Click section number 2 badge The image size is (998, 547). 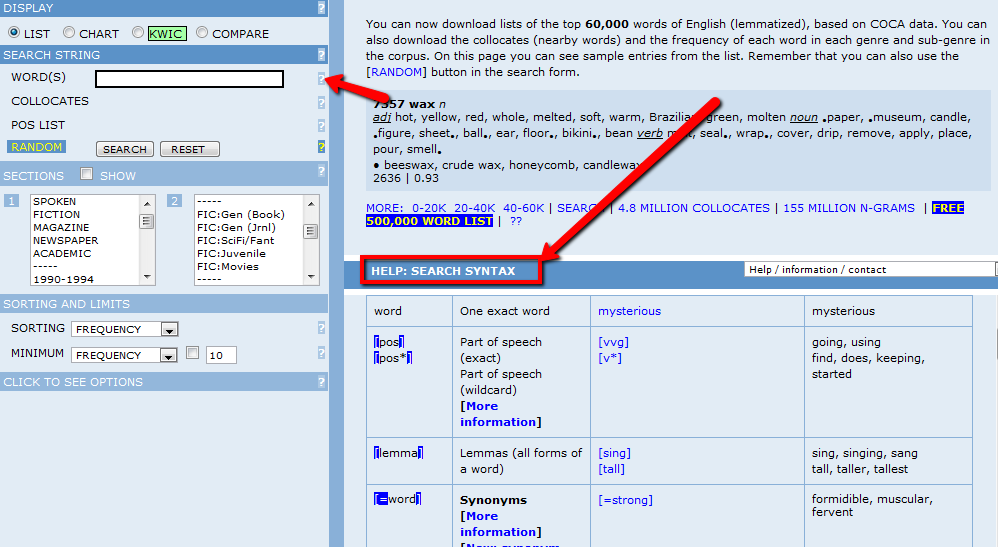point(174,201)
